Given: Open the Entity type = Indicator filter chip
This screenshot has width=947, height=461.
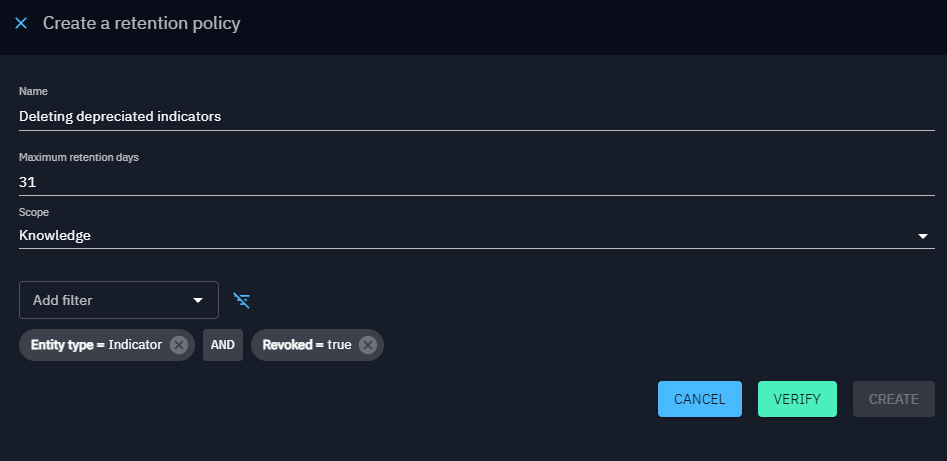Looking at the screenshot, I should click(97, 345).
